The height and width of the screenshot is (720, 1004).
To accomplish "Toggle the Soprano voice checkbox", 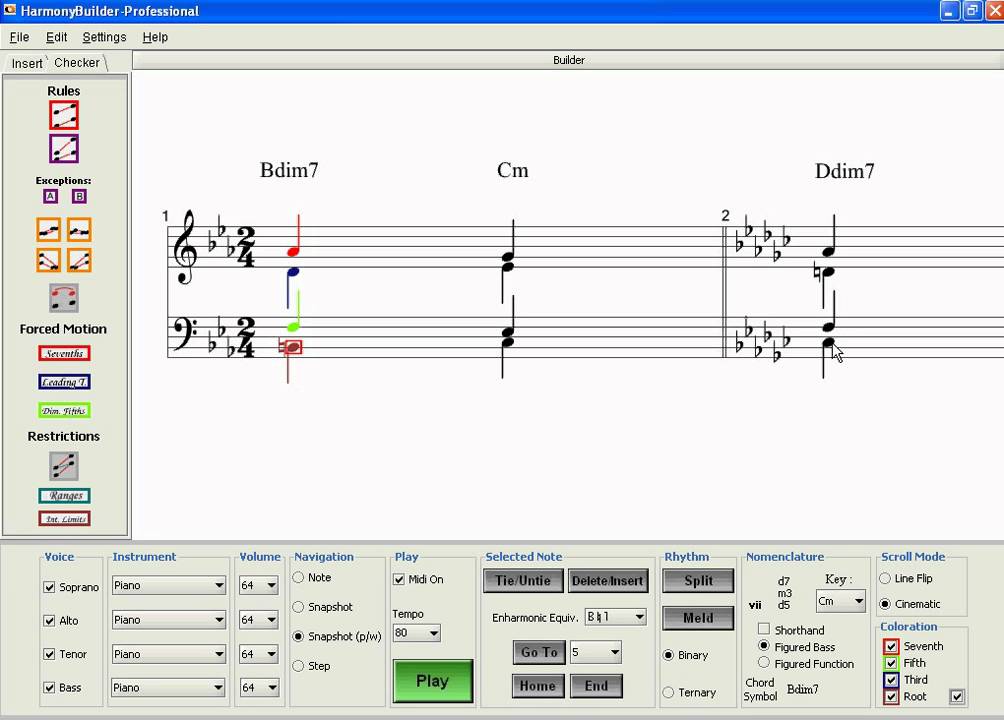I will pyautogui.click(x=49, y=587).
